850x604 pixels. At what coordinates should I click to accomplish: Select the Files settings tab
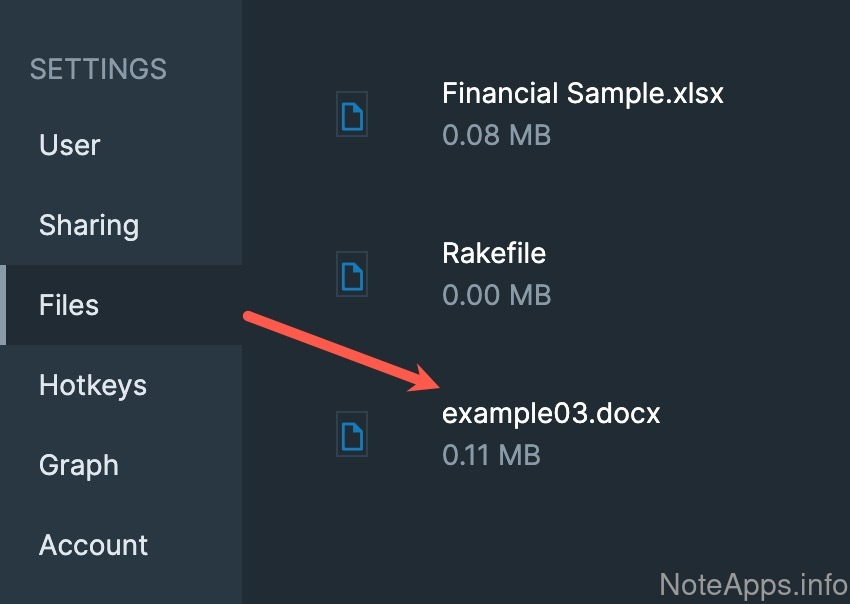[69, 305]
